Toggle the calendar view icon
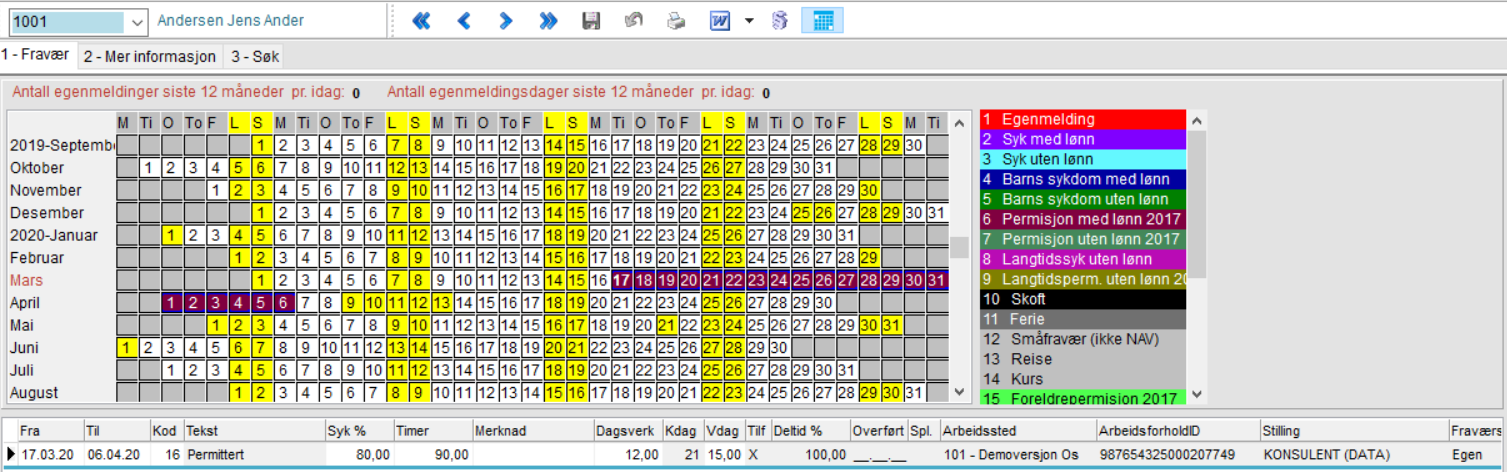Screen dimensions: 1507x472 click(x=823, y=20)
